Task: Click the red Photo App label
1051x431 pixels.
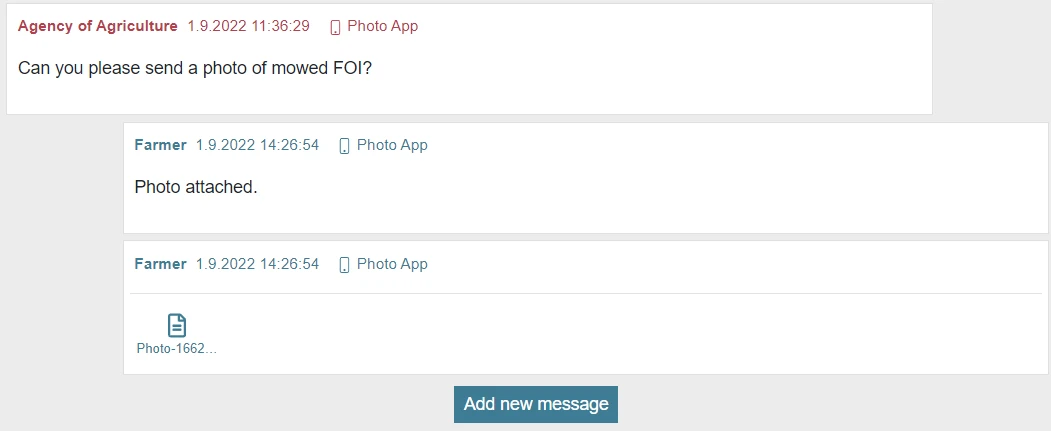Action: (x=382, y=26)
